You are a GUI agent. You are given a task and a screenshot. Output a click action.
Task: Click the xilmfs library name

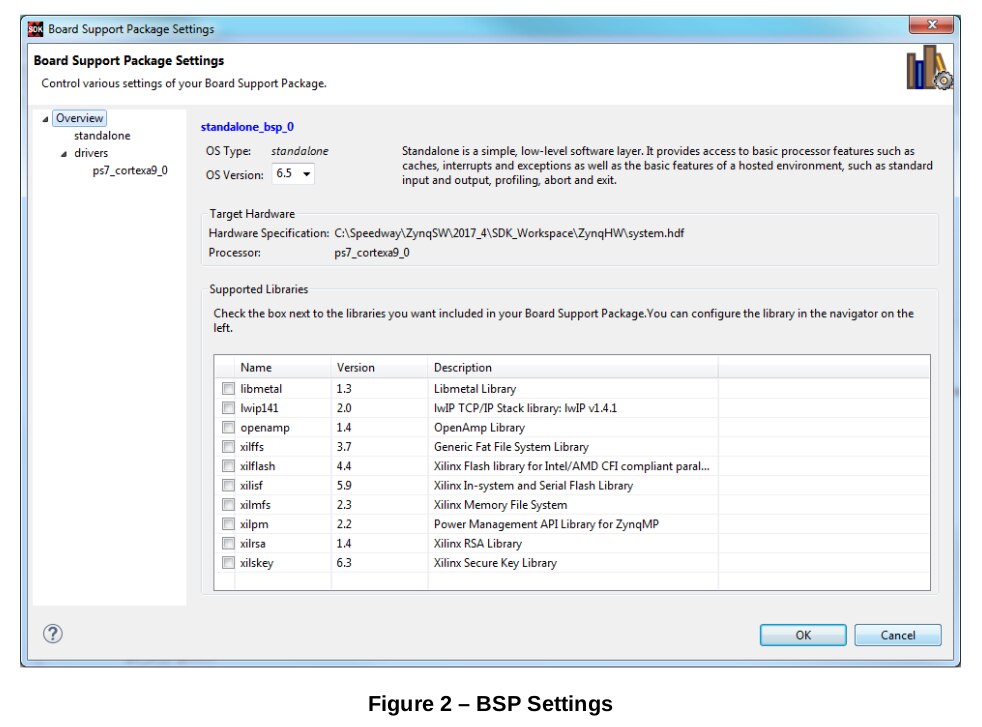click(x=255, y=505)
